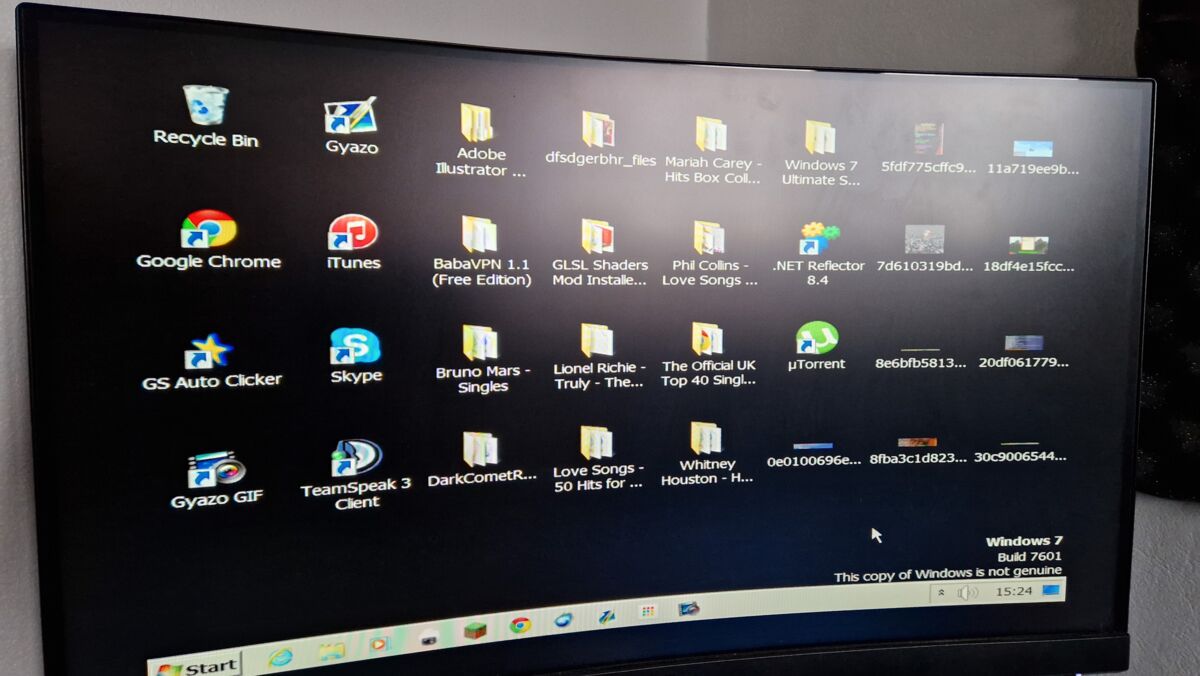Select the Bruno Mars - Singles folder
Screen dimensions: 1200x676
(482, 359)
